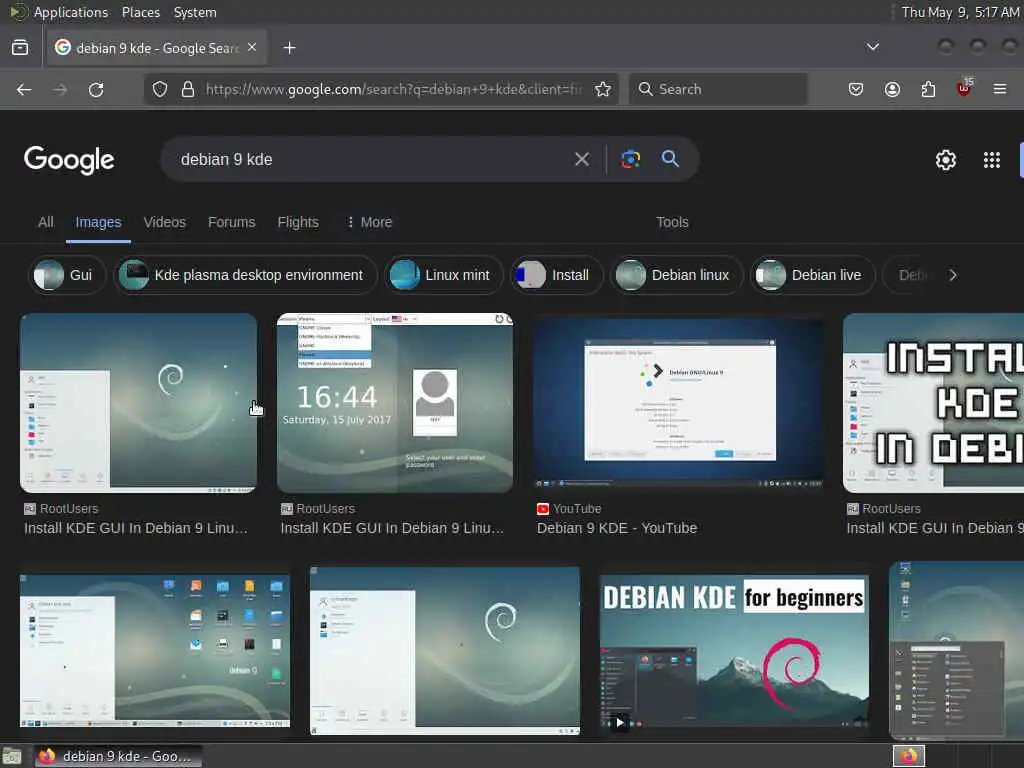Reload the current page
Image resolution: width=1024 pixels, height=768 pixels.
(x=96, y=89)
